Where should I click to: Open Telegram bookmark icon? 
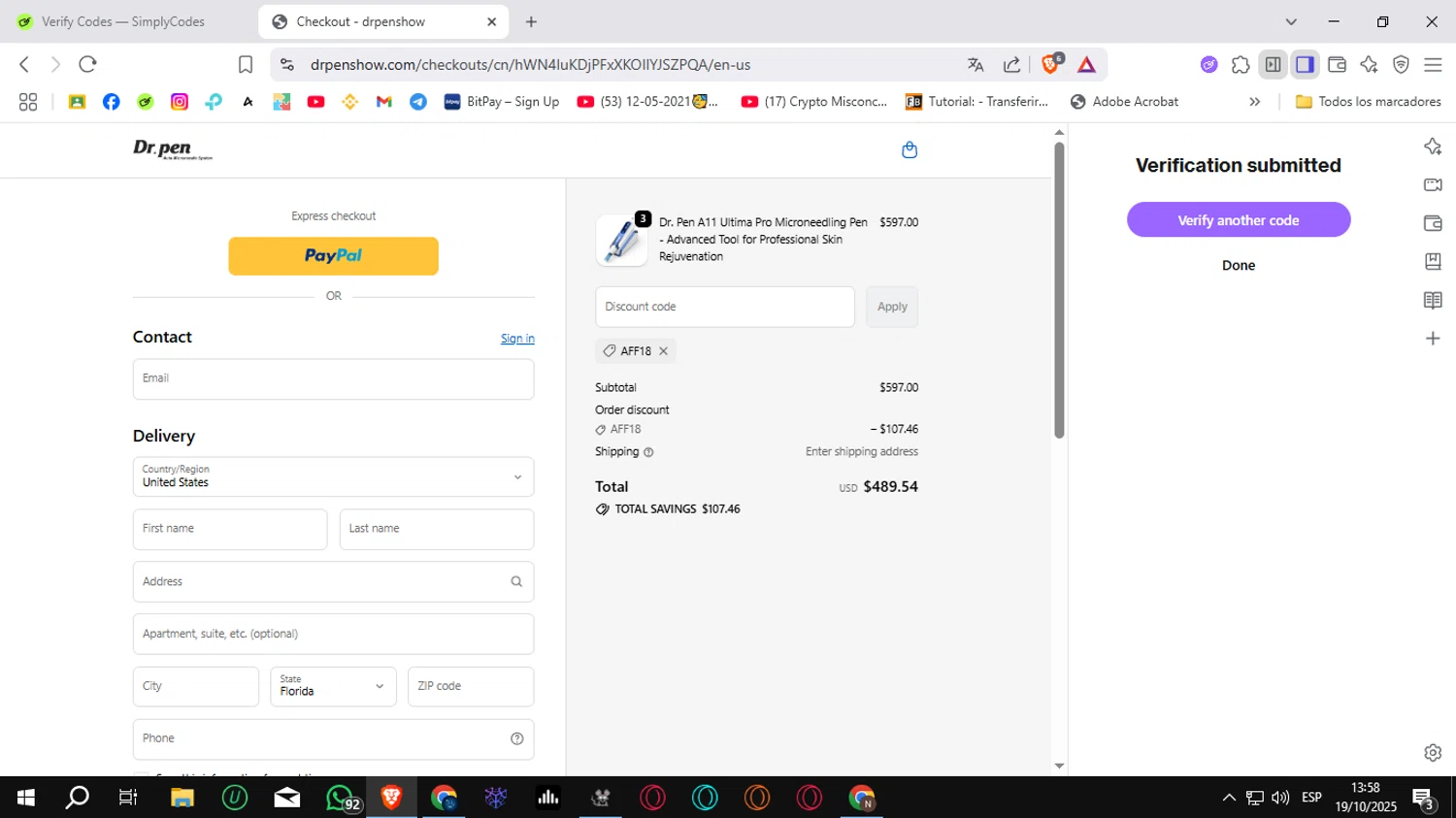[x=418, y=101]
